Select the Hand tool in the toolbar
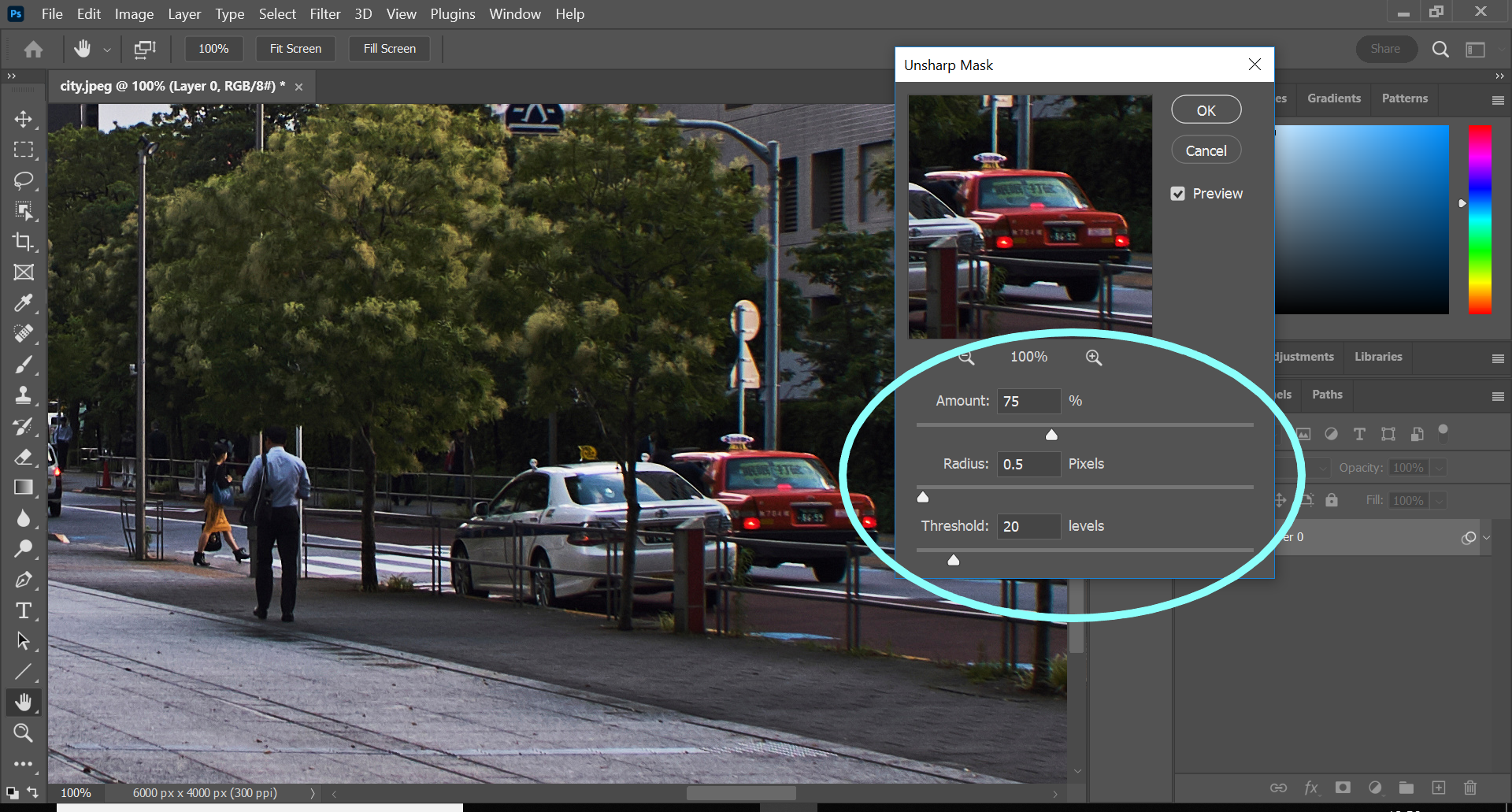Screen dimensions: 1512x812 click(24, 703)
